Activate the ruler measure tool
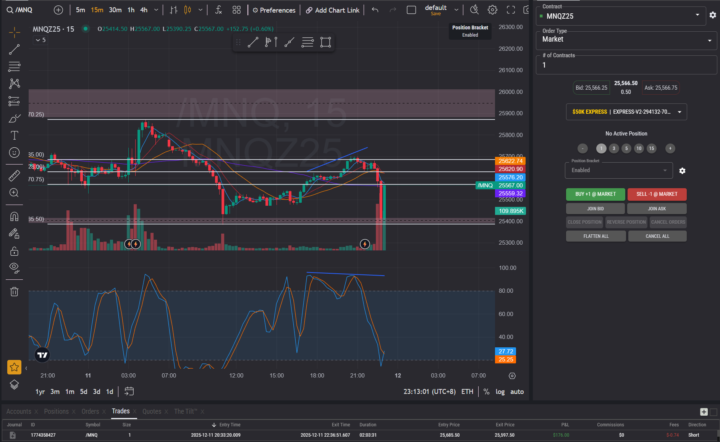 pyautogui.click(x=14, y=175)
